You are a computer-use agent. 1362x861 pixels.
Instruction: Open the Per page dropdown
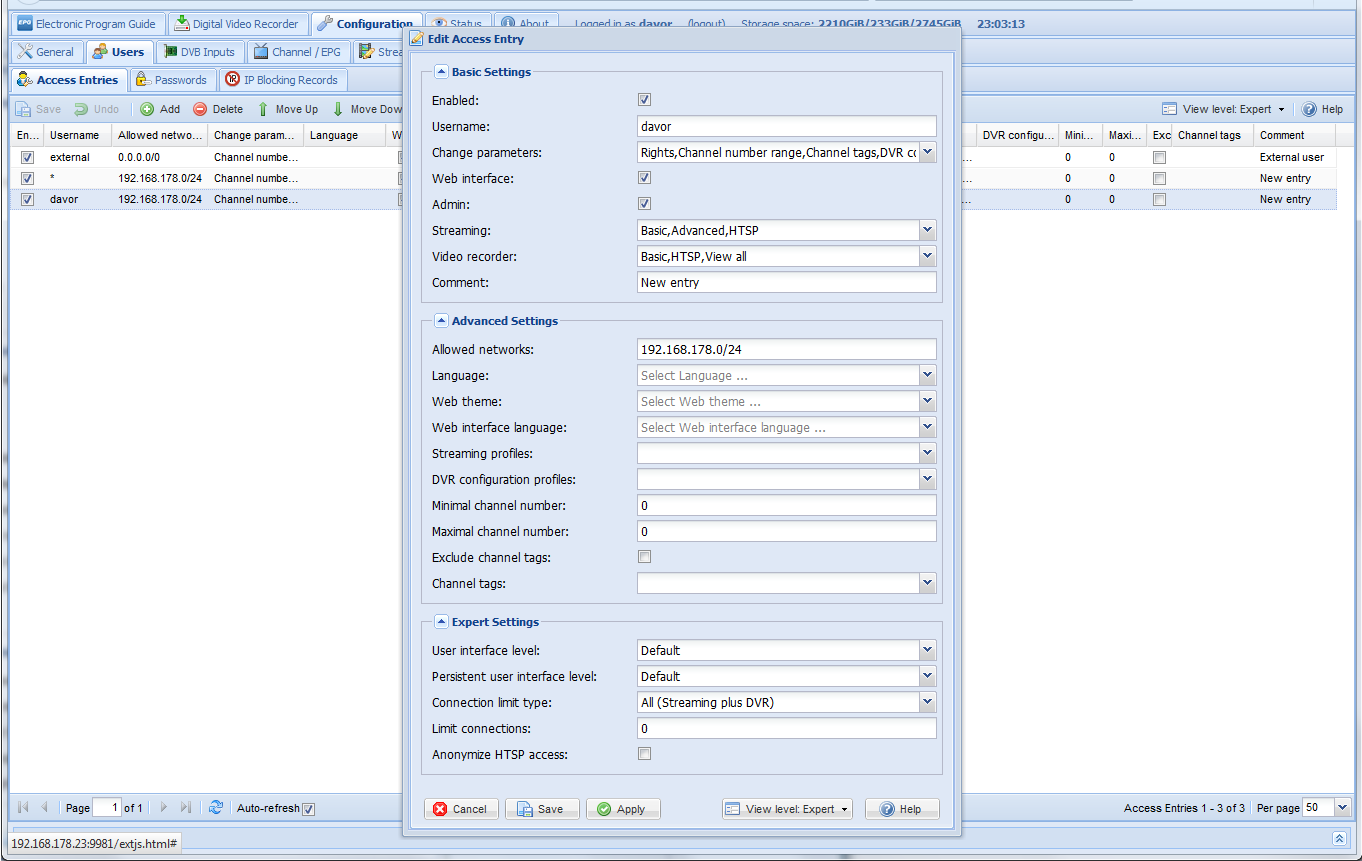point(1342,808)
